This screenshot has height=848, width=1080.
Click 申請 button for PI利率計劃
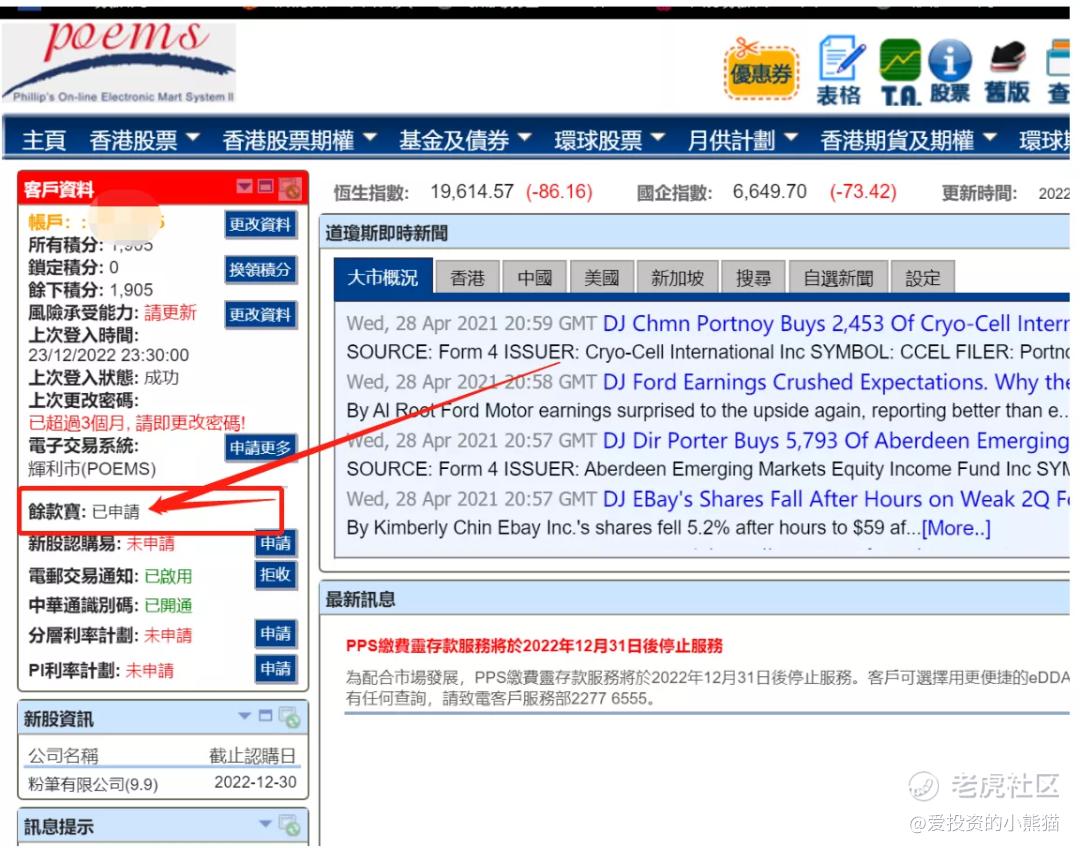pos(276,668)
